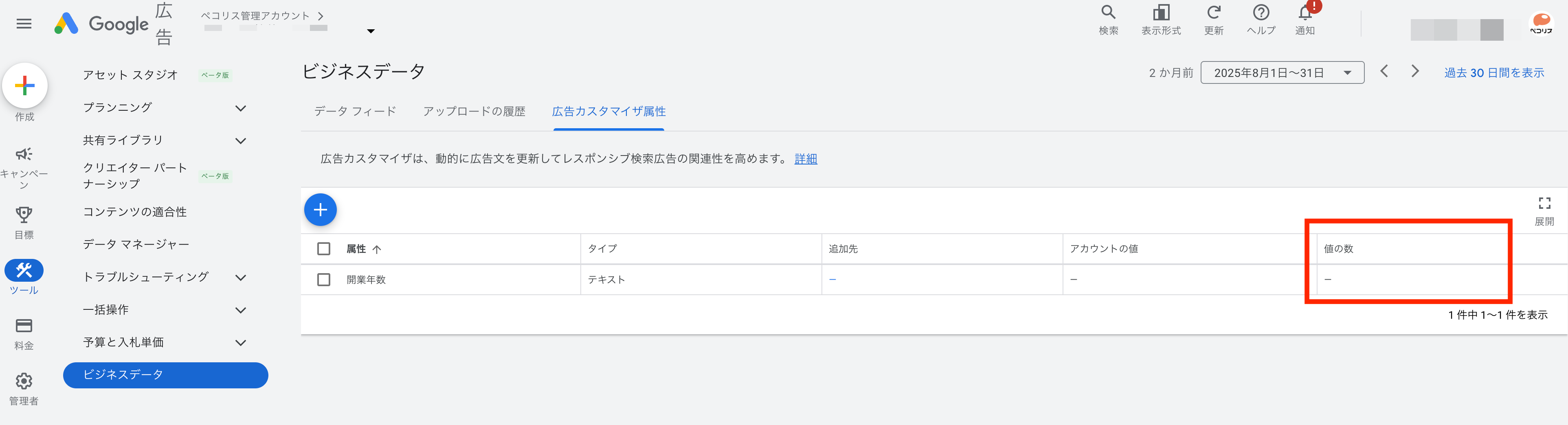Click the 過去 30 日間を表示 link
Viewport: 1568px width, 425px height.
click(1494, 73)
